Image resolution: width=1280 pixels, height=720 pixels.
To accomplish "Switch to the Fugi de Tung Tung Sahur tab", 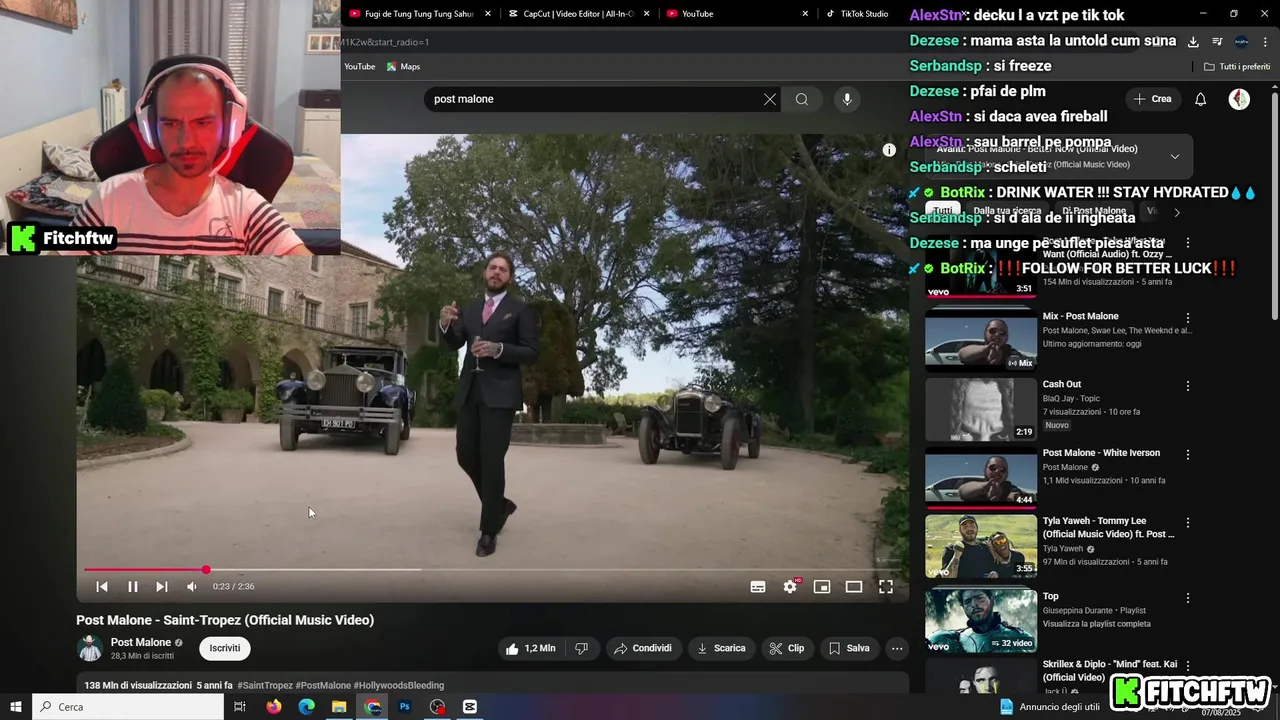I will (x=419, y=14).
